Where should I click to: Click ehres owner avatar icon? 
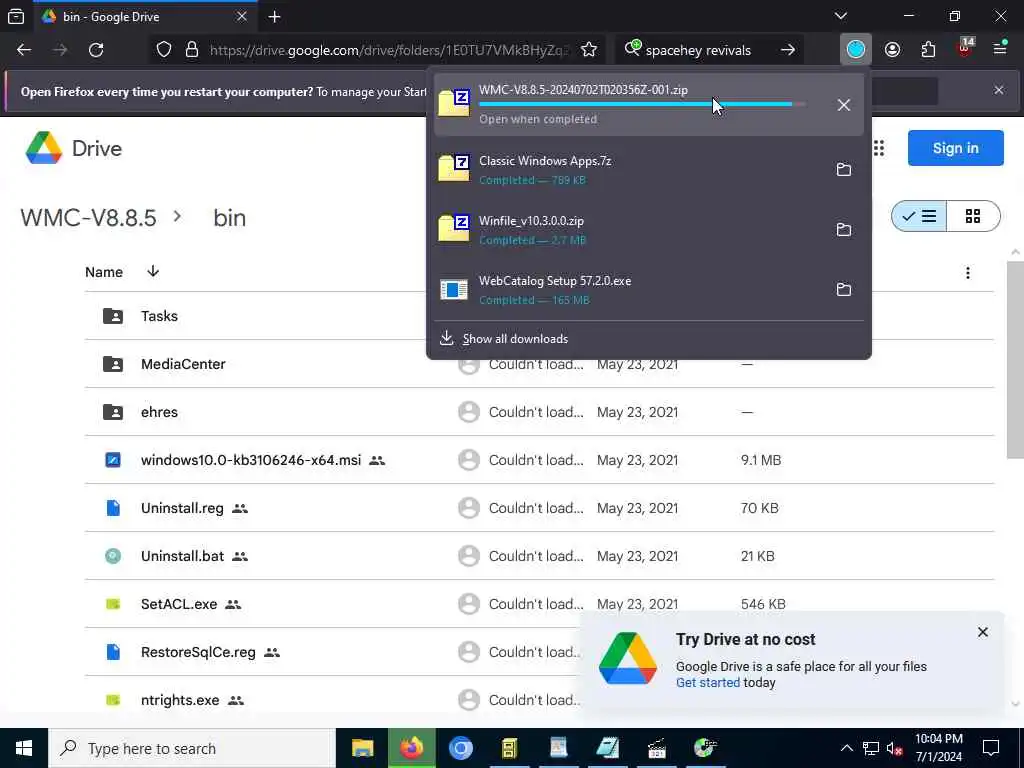(x=469, y=412)
